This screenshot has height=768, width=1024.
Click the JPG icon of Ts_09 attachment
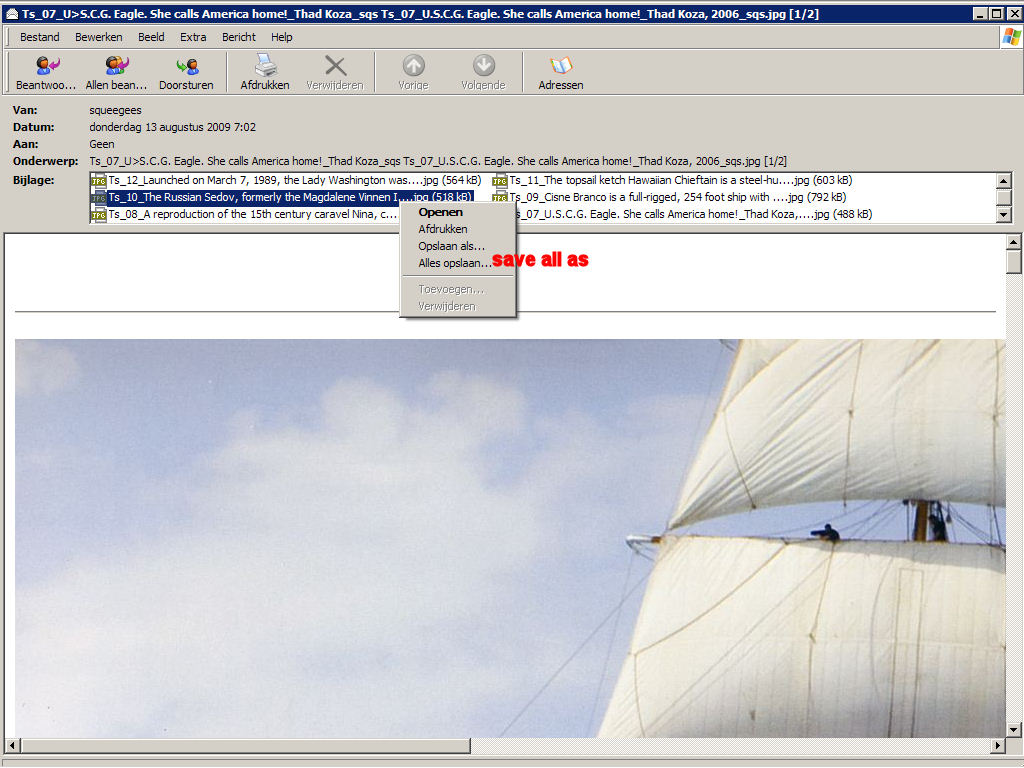pos(500,197)
